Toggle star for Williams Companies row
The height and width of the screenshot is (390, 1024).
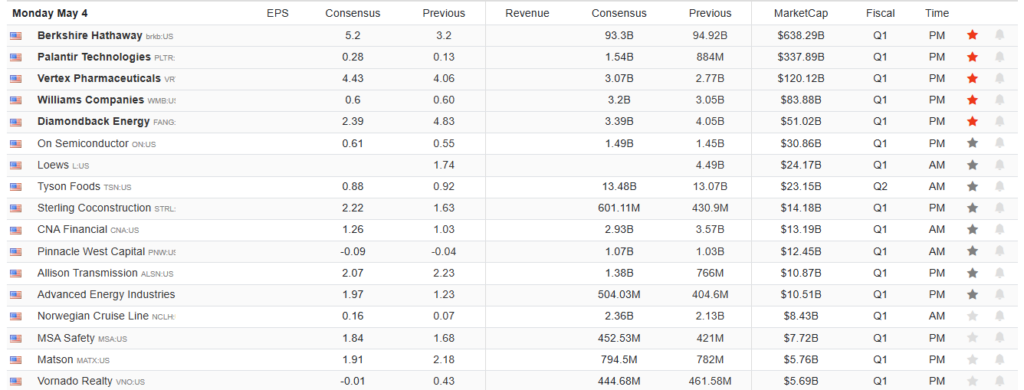972,100
